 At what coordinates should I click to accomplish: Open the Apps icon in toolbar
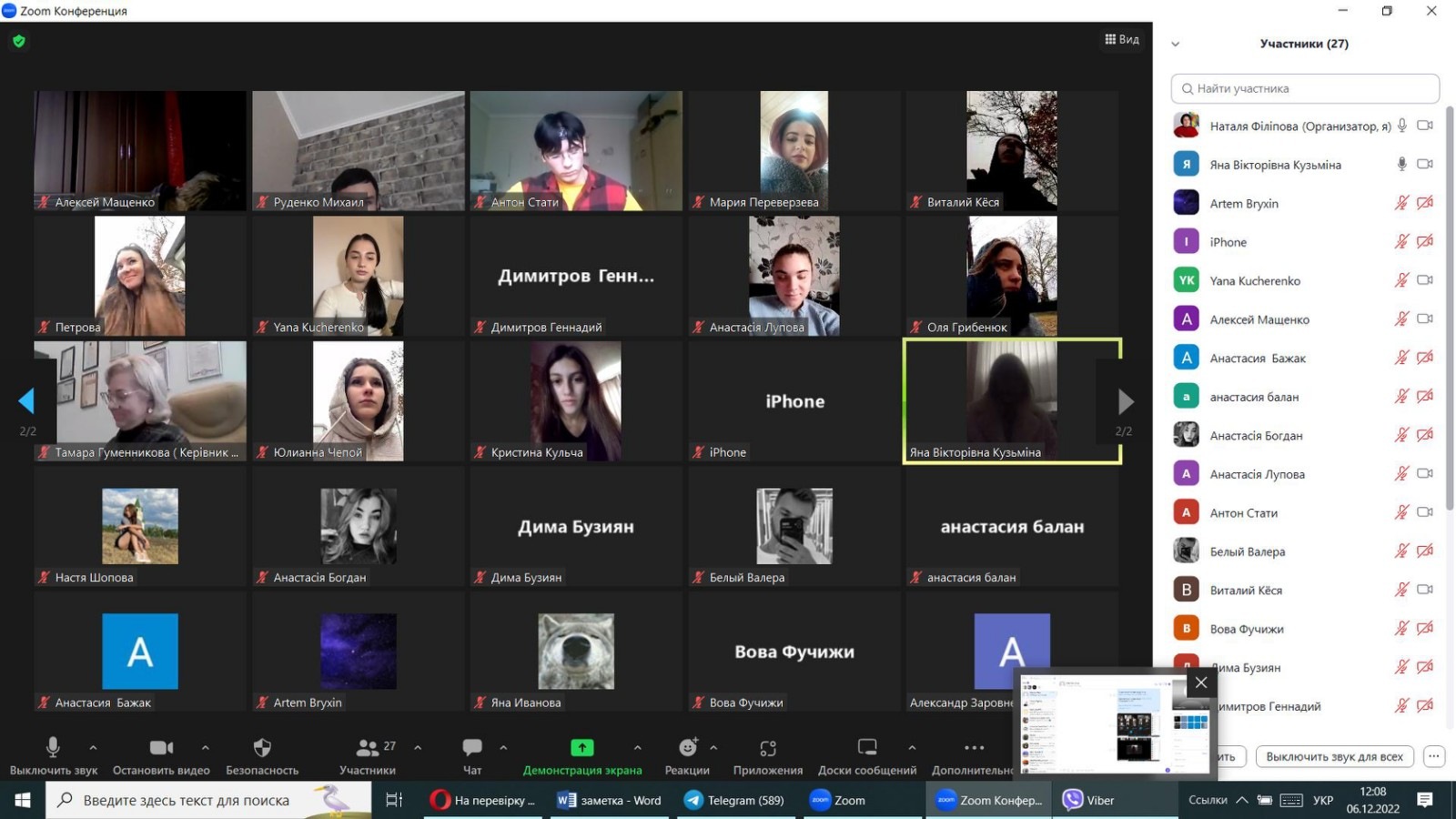tap(768, 748)
